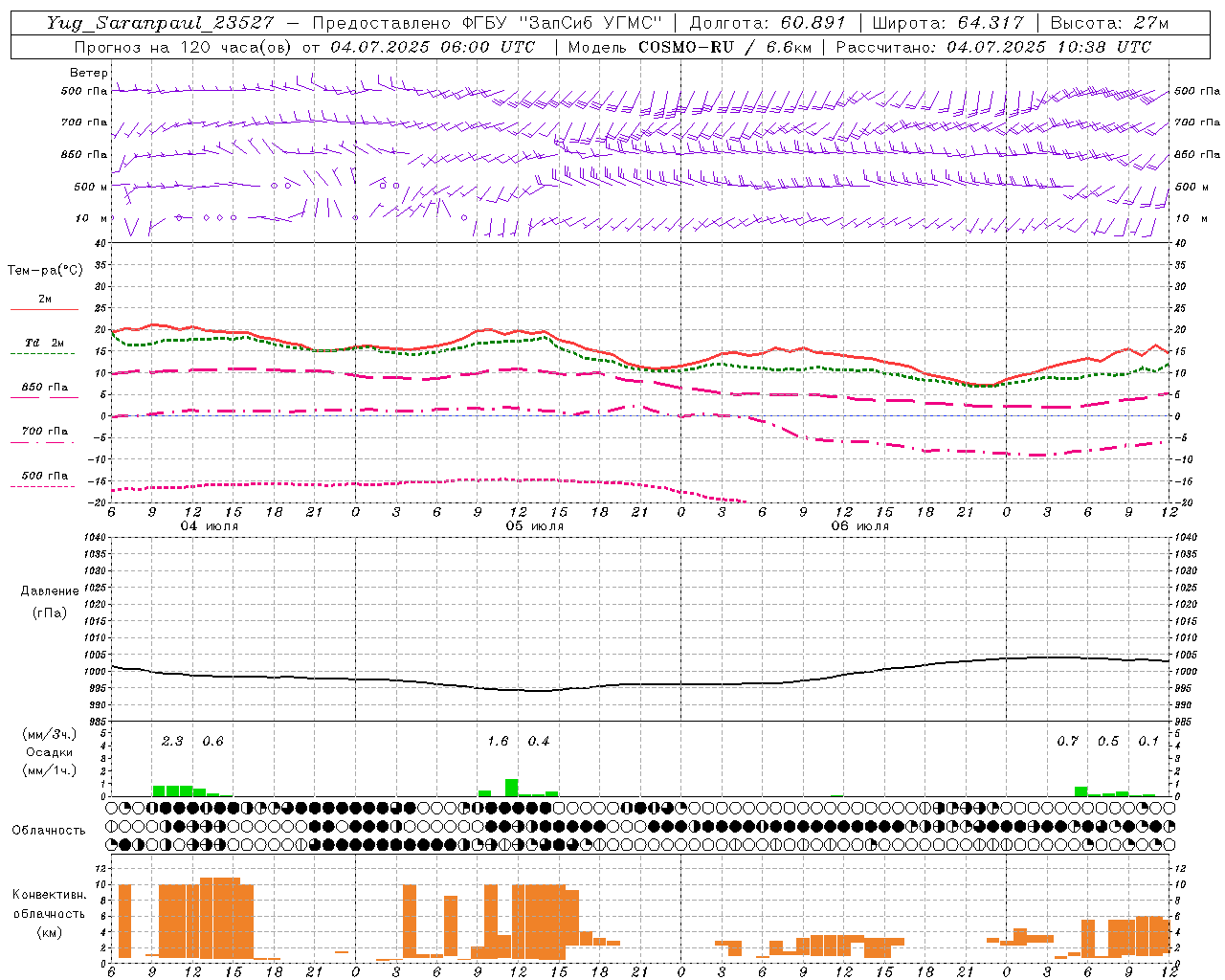Click the green dashed 'Td 2м' legend sample
Viewport: 1225px width, 980px height.
click(43, 353)
